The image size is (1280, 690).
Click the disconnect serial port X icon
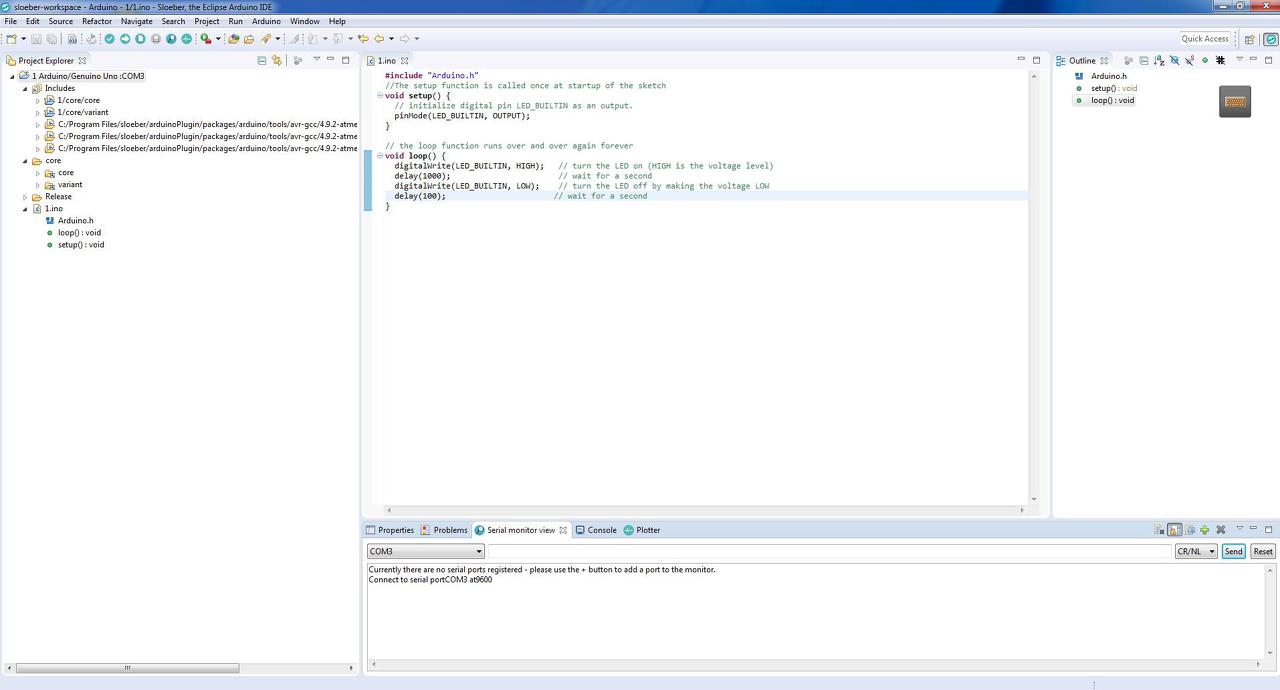(x=1221, y=530)
